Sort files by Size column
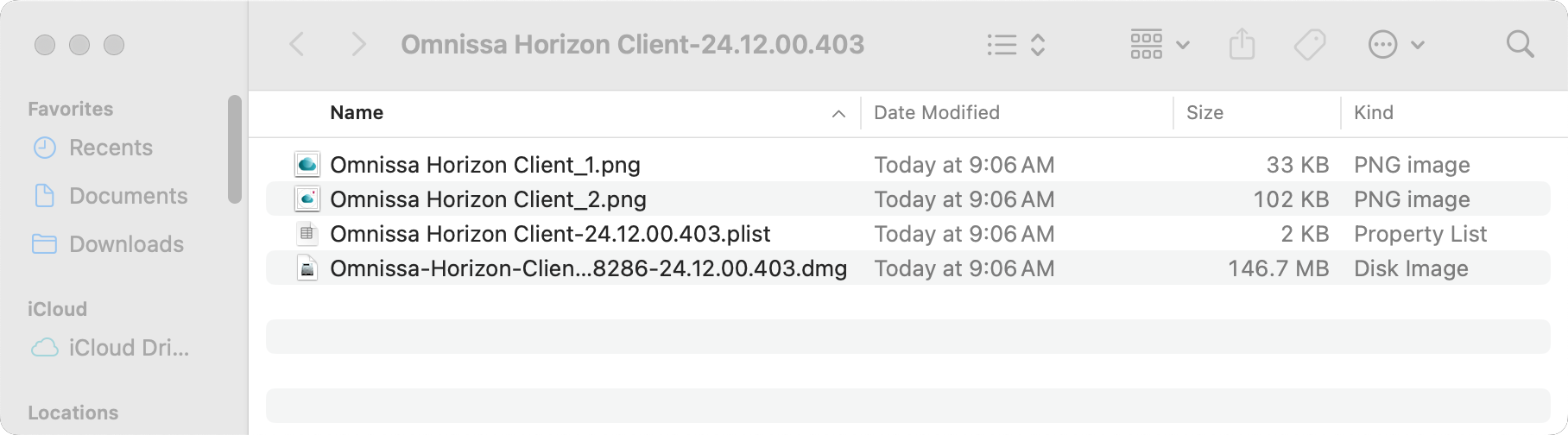The image size is (1568, 435). 1204,112
